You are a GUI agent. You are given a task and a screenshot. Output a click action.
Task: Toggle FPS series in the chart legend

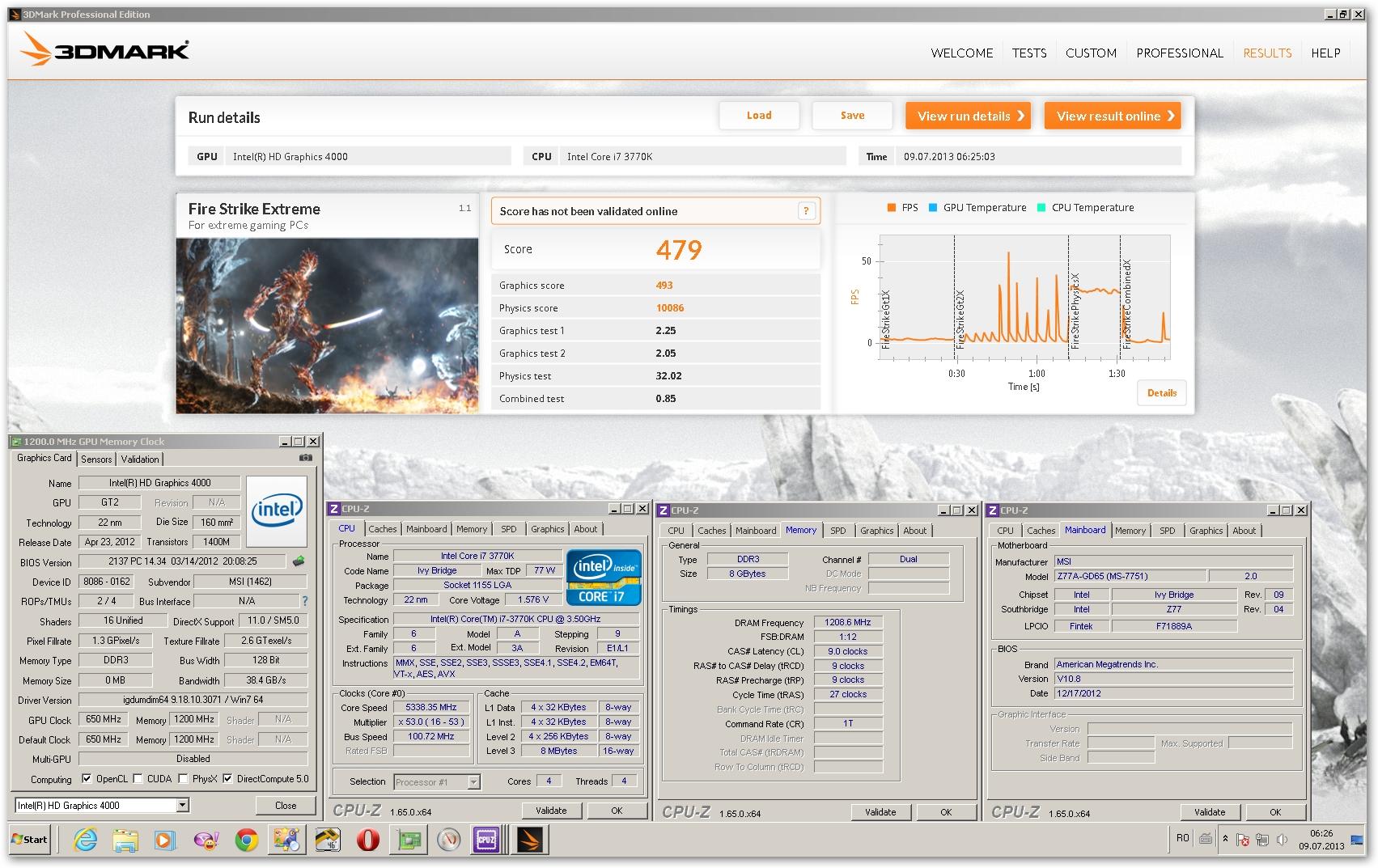[x=902, y=208]
